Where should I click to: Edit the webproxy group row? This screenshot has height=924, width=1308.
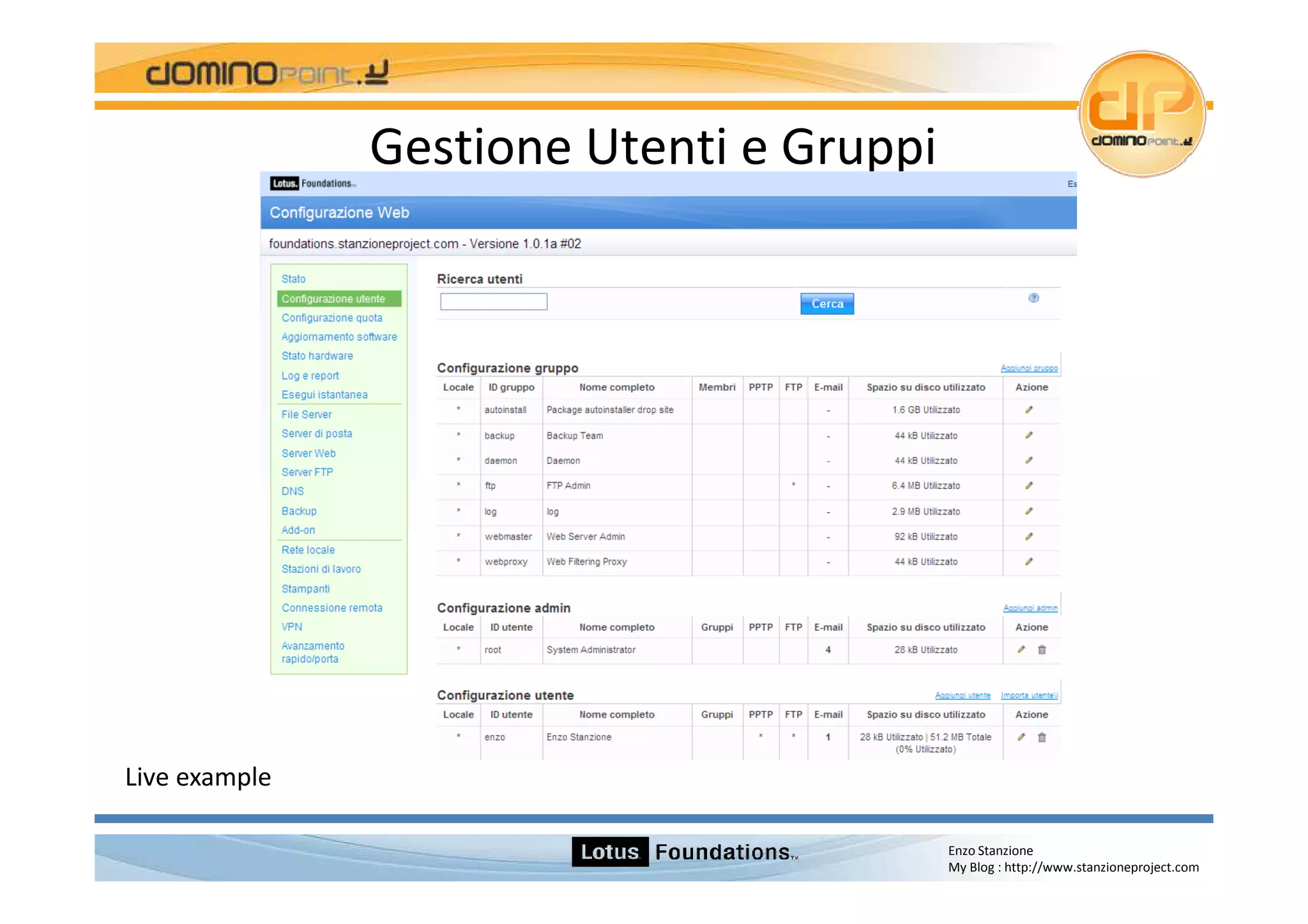(x=1029, y=562)
